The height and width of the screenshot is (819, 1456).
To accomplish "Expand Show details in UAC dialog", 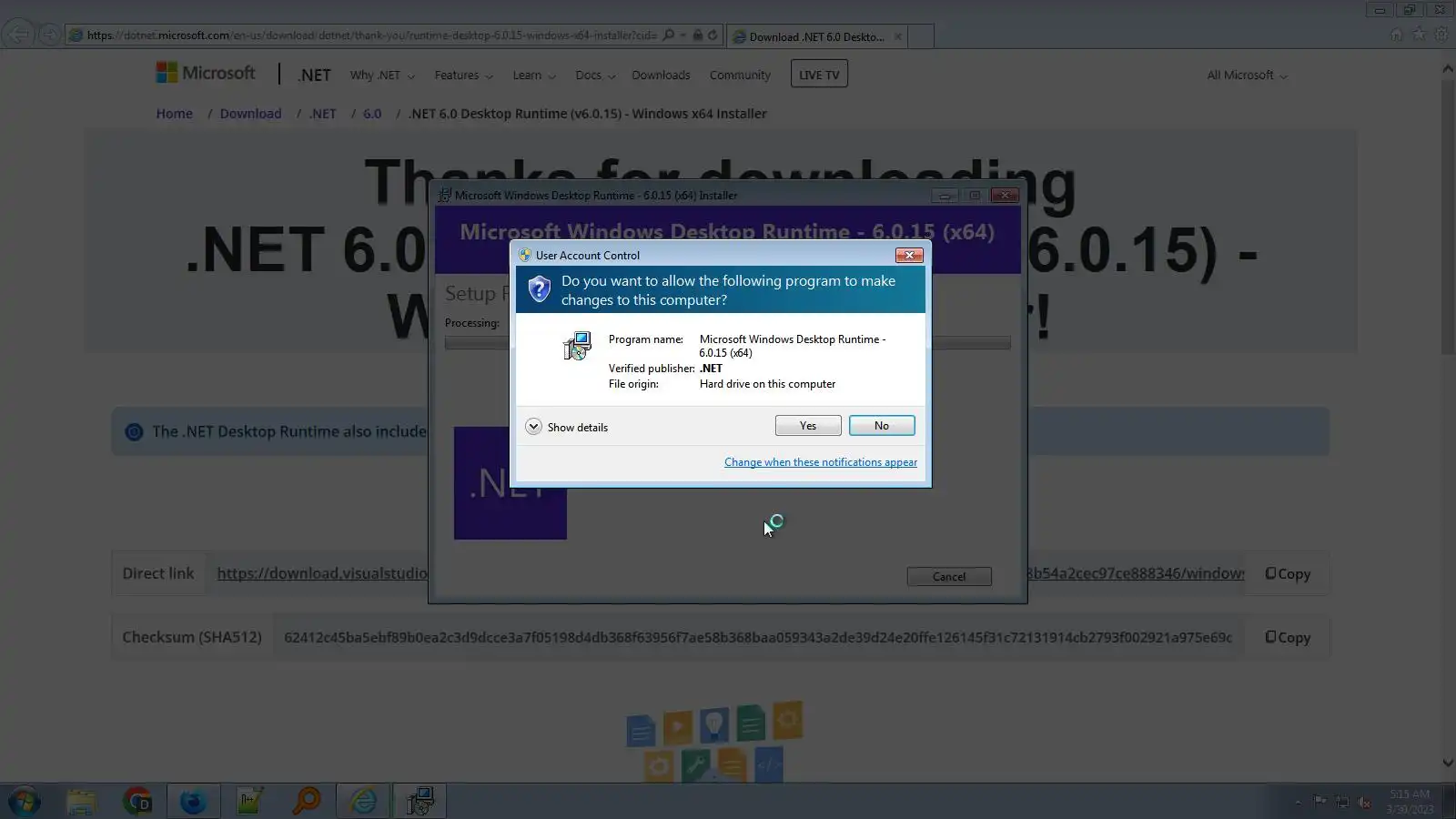I will 567,427.
